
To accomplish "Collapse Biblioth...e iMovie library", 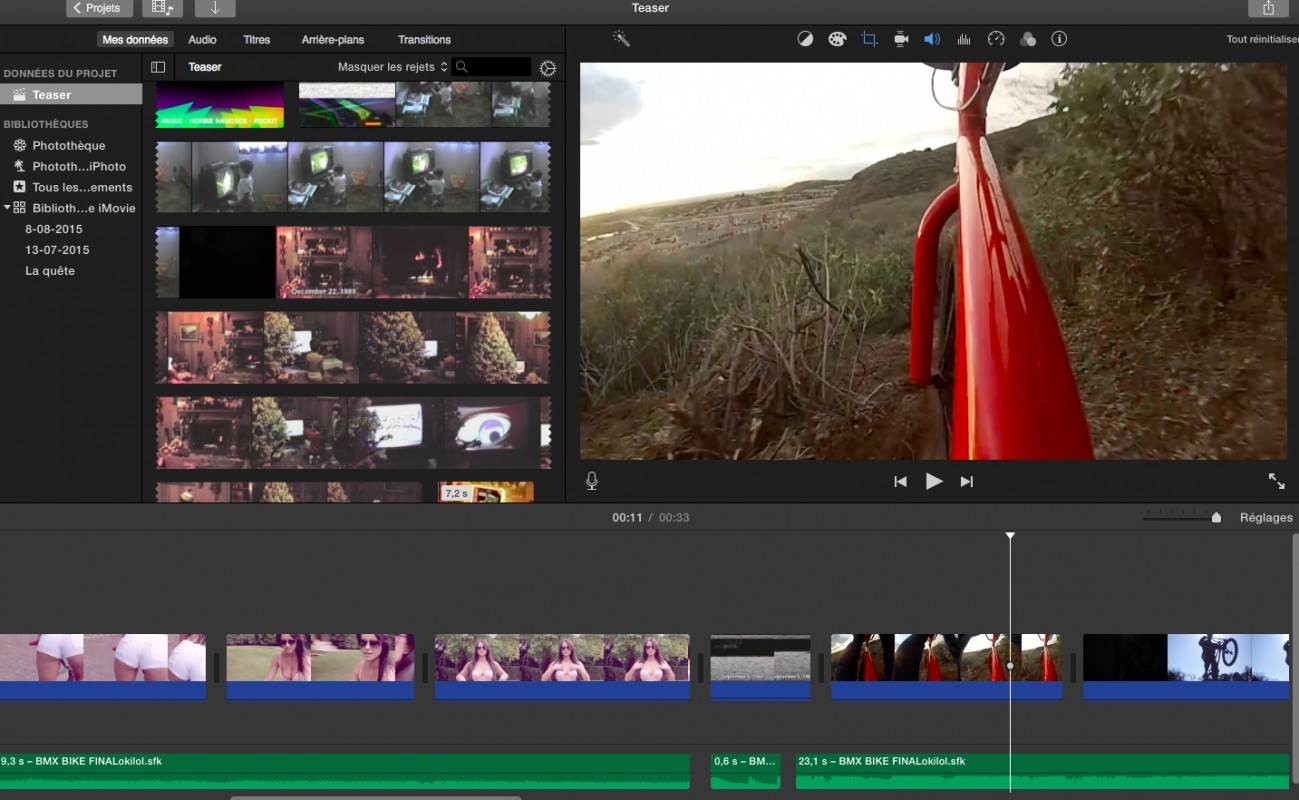I will [7, 208].
